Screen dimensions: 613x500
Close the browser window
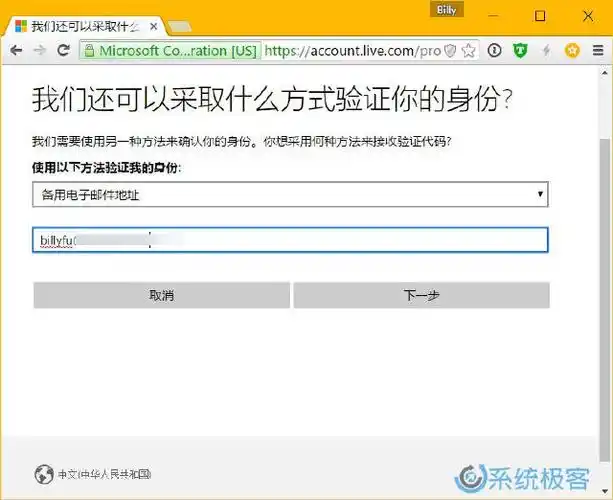click(588, 16)
